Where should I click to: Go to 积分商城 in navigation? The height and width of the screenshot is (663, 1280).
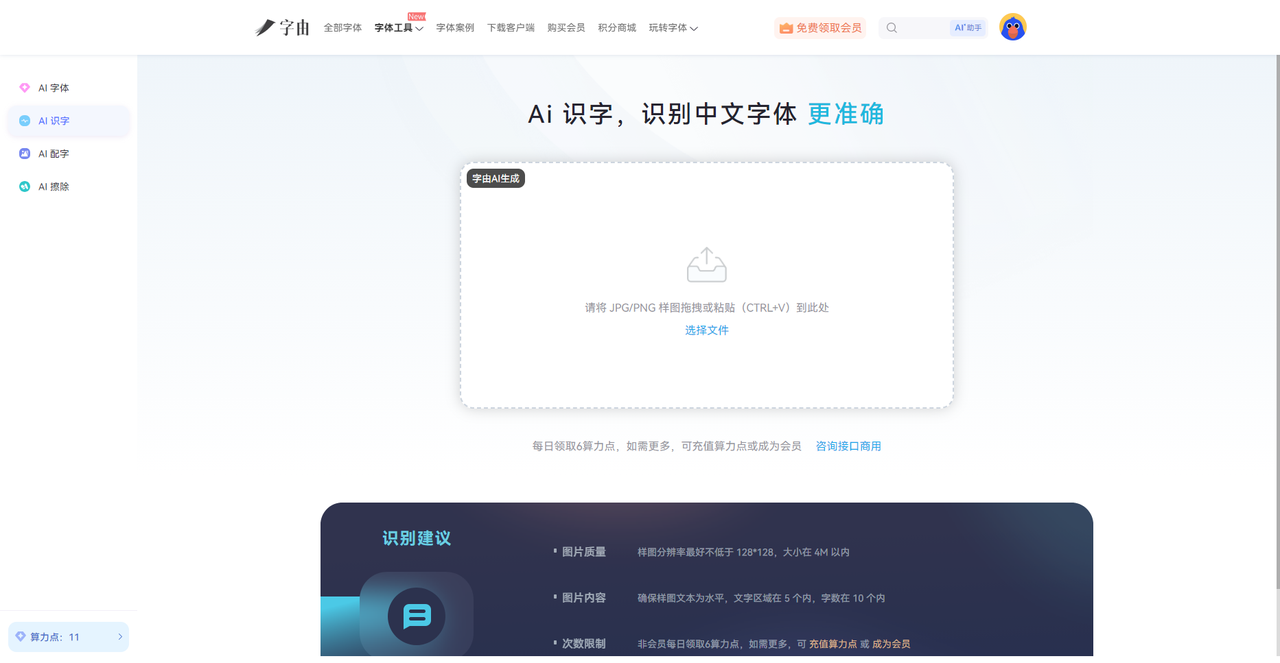pos(616,28)
